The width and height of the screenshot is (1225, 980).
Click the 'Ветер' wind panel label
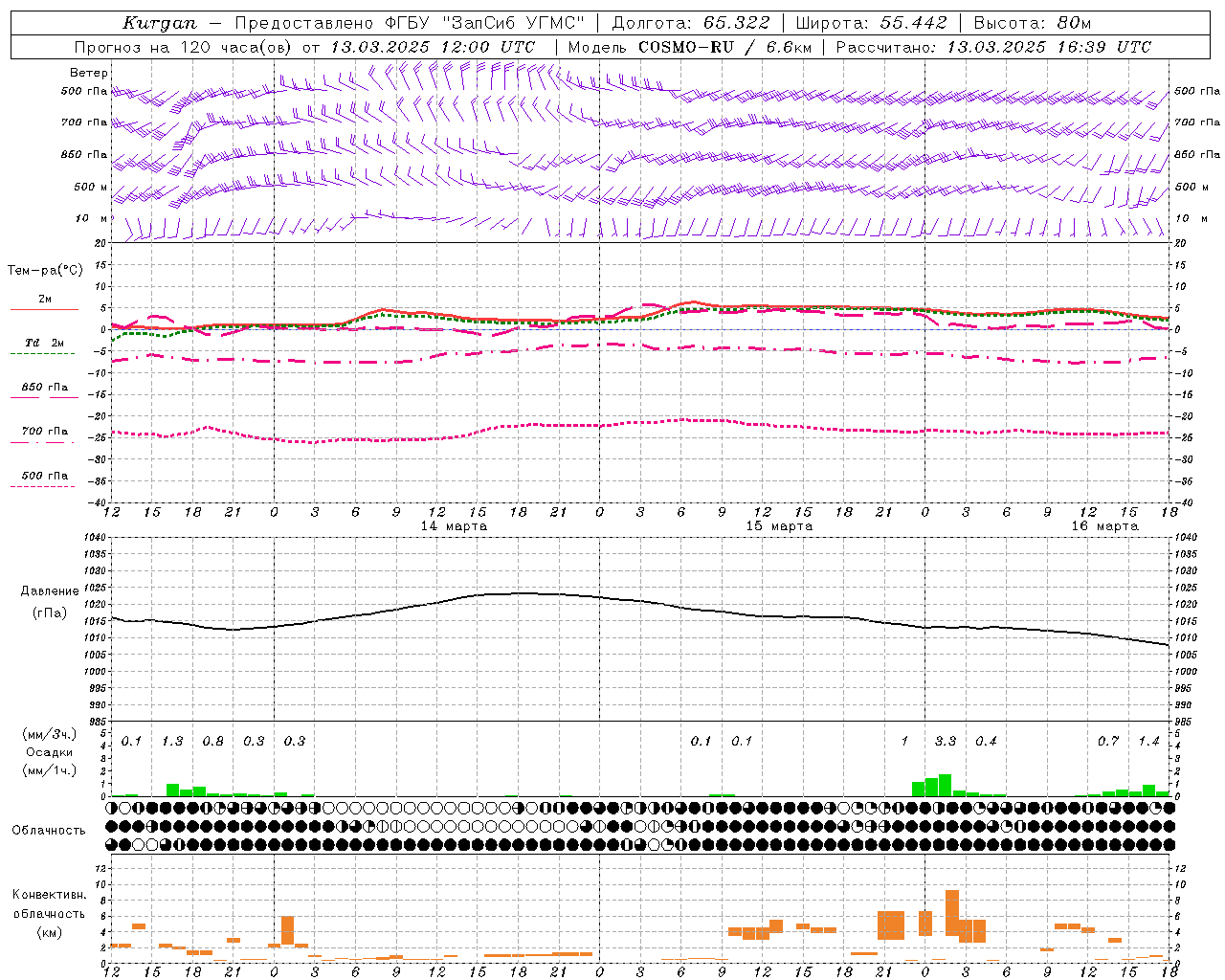click(89, 73)
